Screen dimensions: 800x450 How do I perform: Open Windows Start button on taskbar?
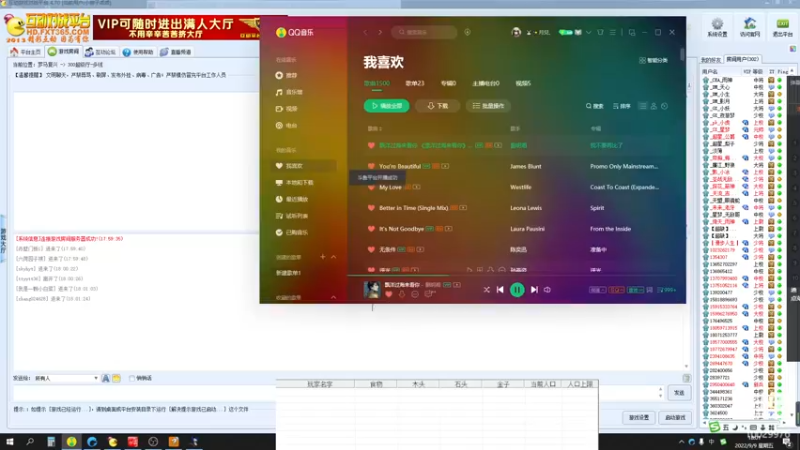10,442
